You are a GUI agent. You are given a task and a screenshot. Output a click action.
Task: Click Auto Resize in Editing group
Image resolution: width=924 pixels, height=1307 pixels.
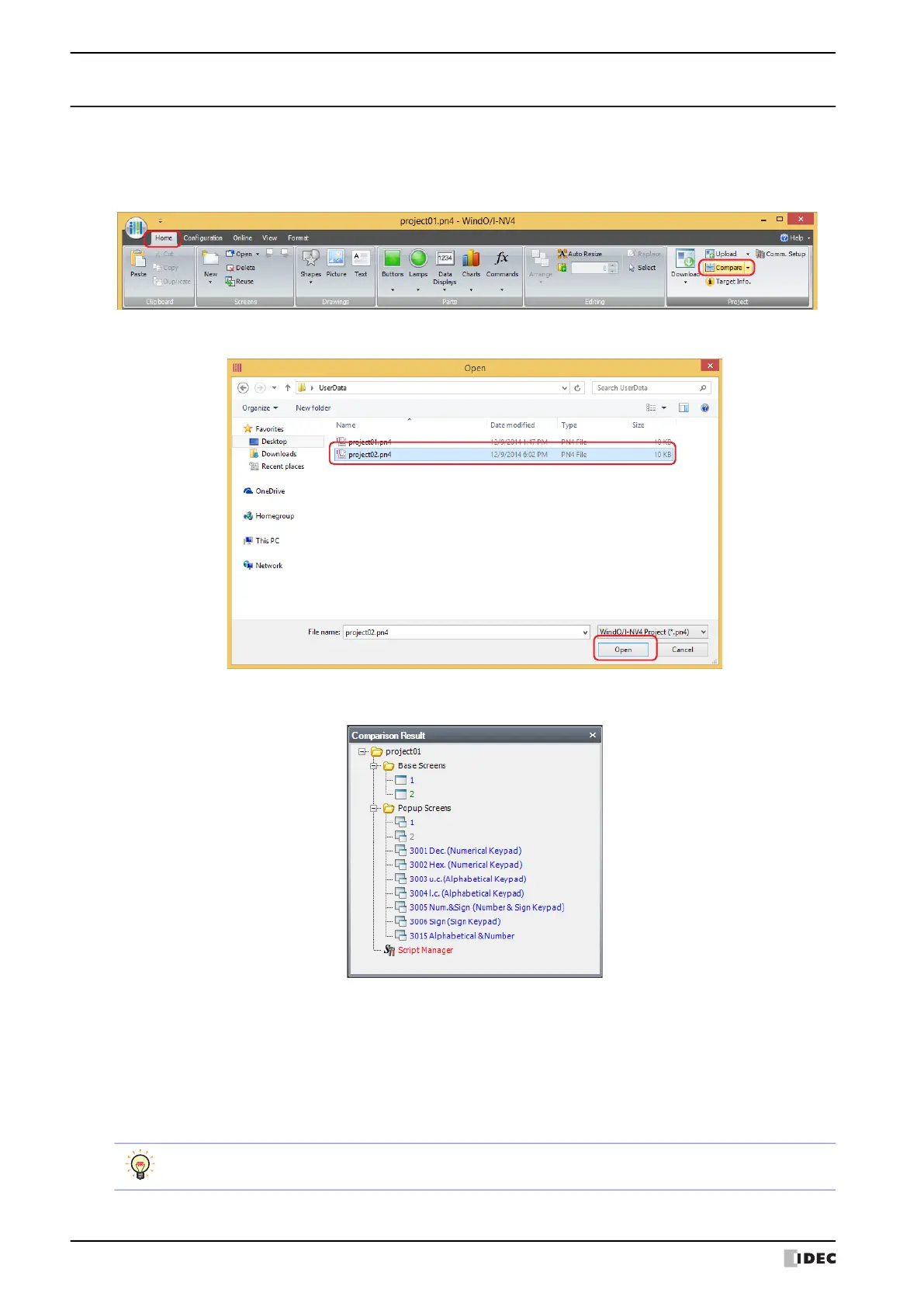coord(580,254)
